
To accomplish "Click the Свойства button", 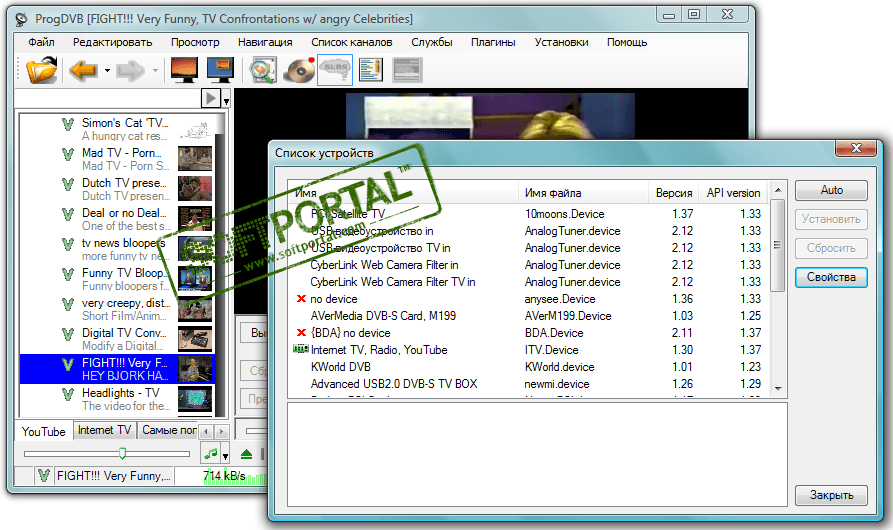I will (831, 277).
